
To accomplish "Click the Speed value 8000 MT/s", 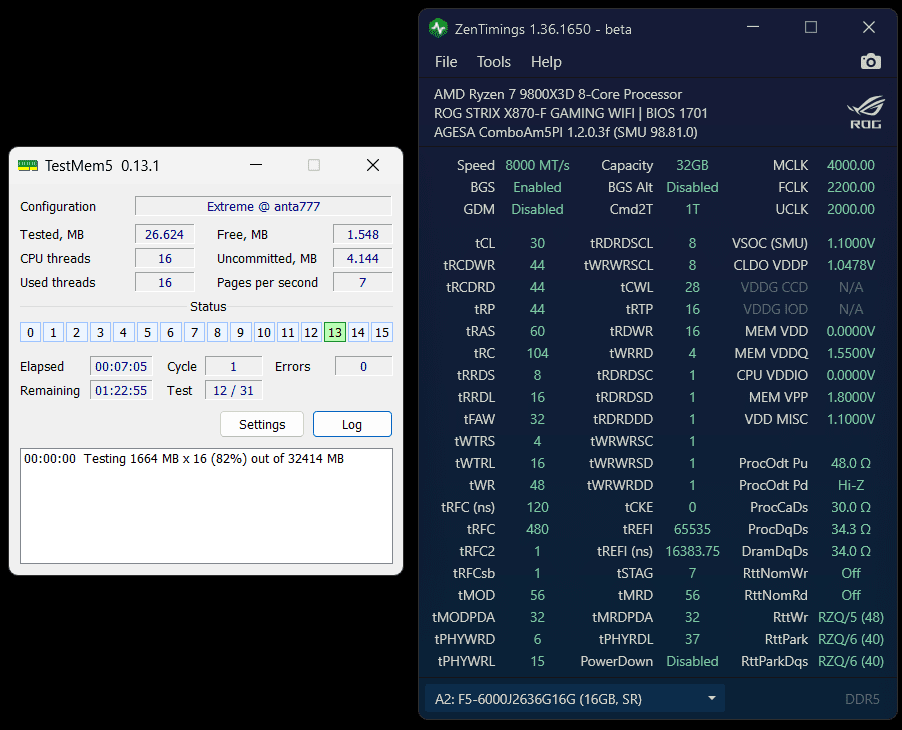I will point(537,165).
